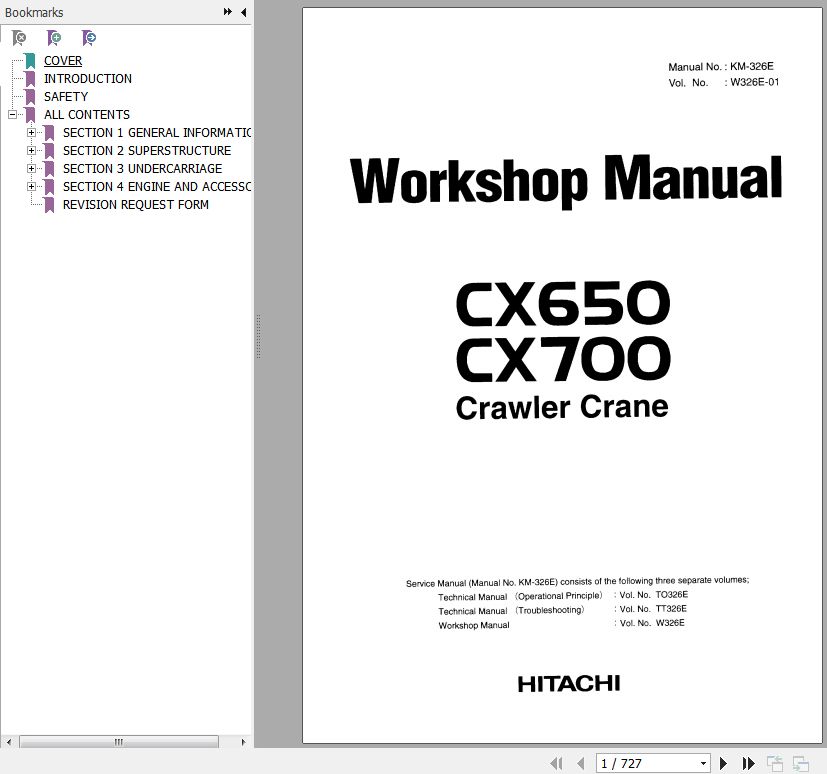This screenshot has width=827, height=774.
Task: Click bookmarks panel scroll right arrow
Action: pyautogui.click(x=243, y=742)
